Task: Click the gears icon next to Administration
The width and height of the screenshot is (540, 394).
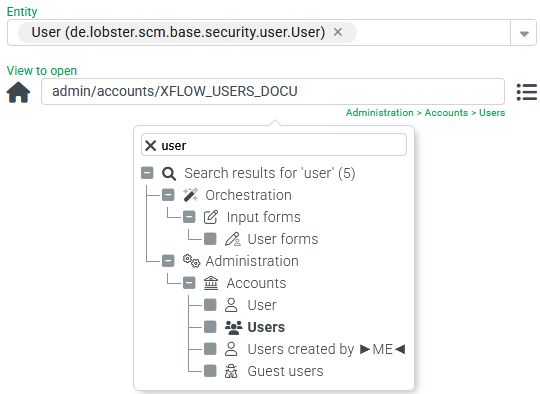Action: click(191, 261)
